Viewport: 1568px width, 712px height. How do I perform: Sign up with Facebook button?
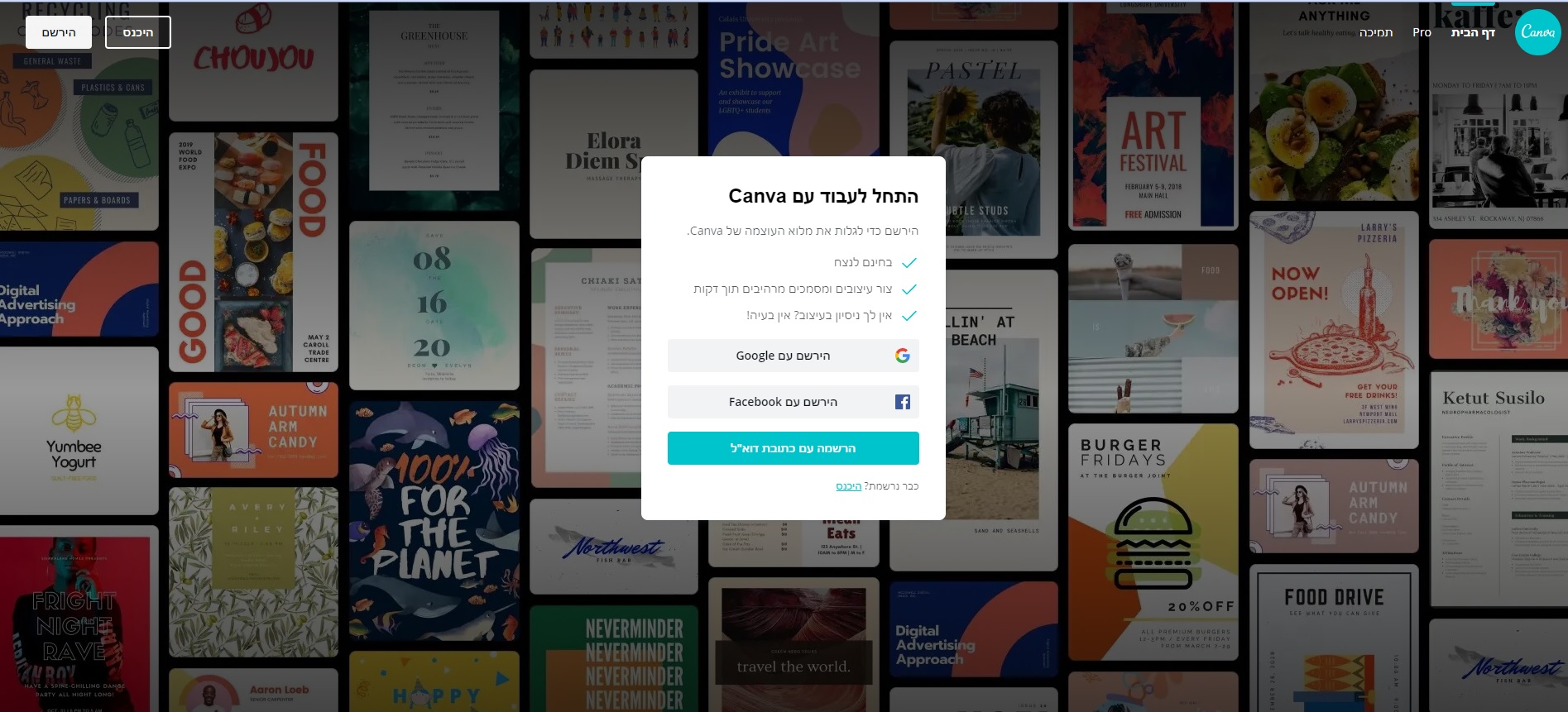pos(793,402)
